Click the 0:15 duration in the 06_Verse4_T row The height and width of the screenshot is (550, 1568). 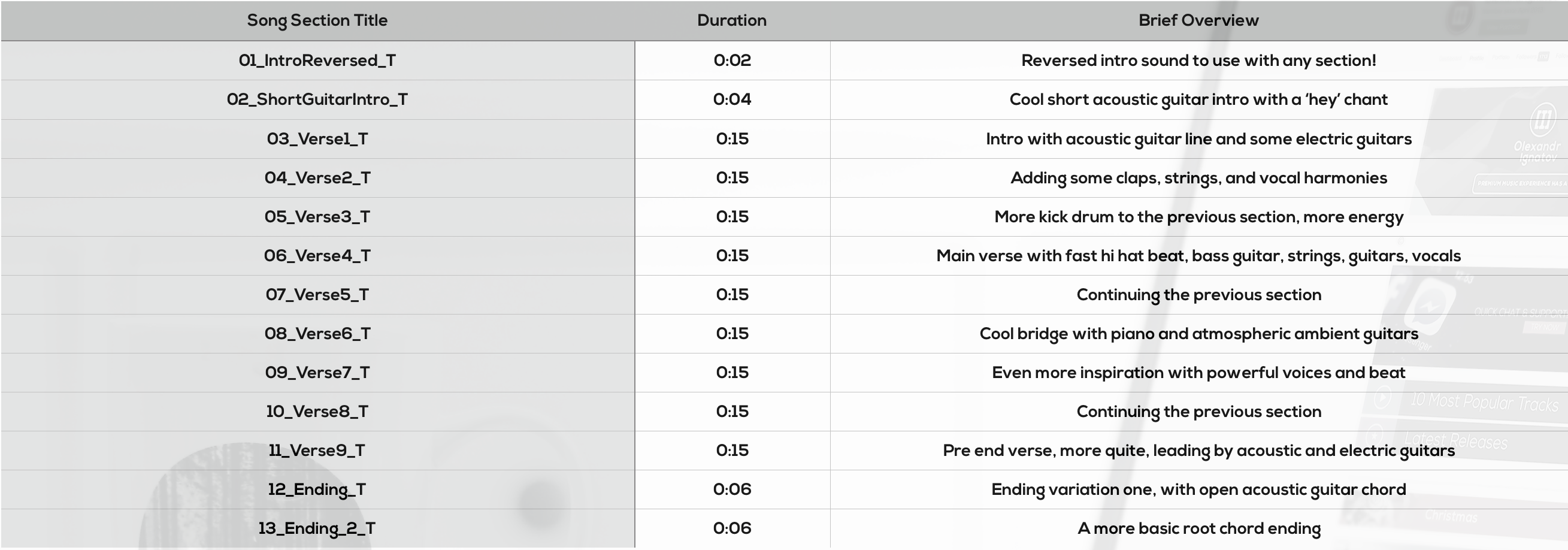732,256
